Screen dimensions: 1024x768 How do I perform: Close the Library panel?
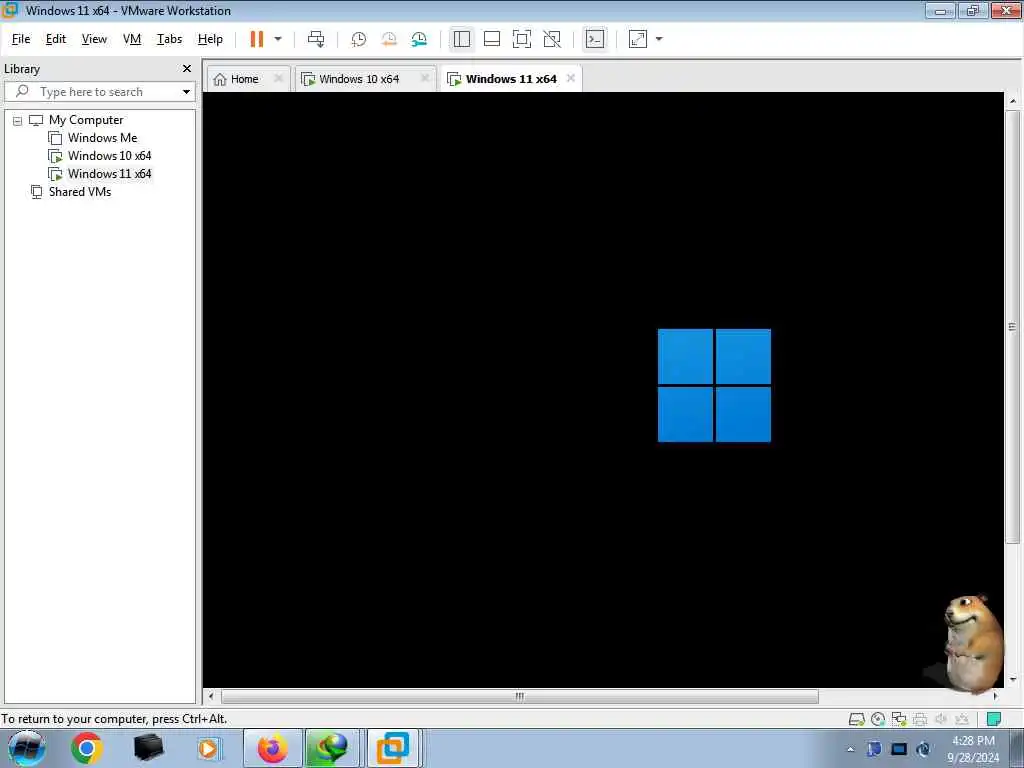[187, 69]
